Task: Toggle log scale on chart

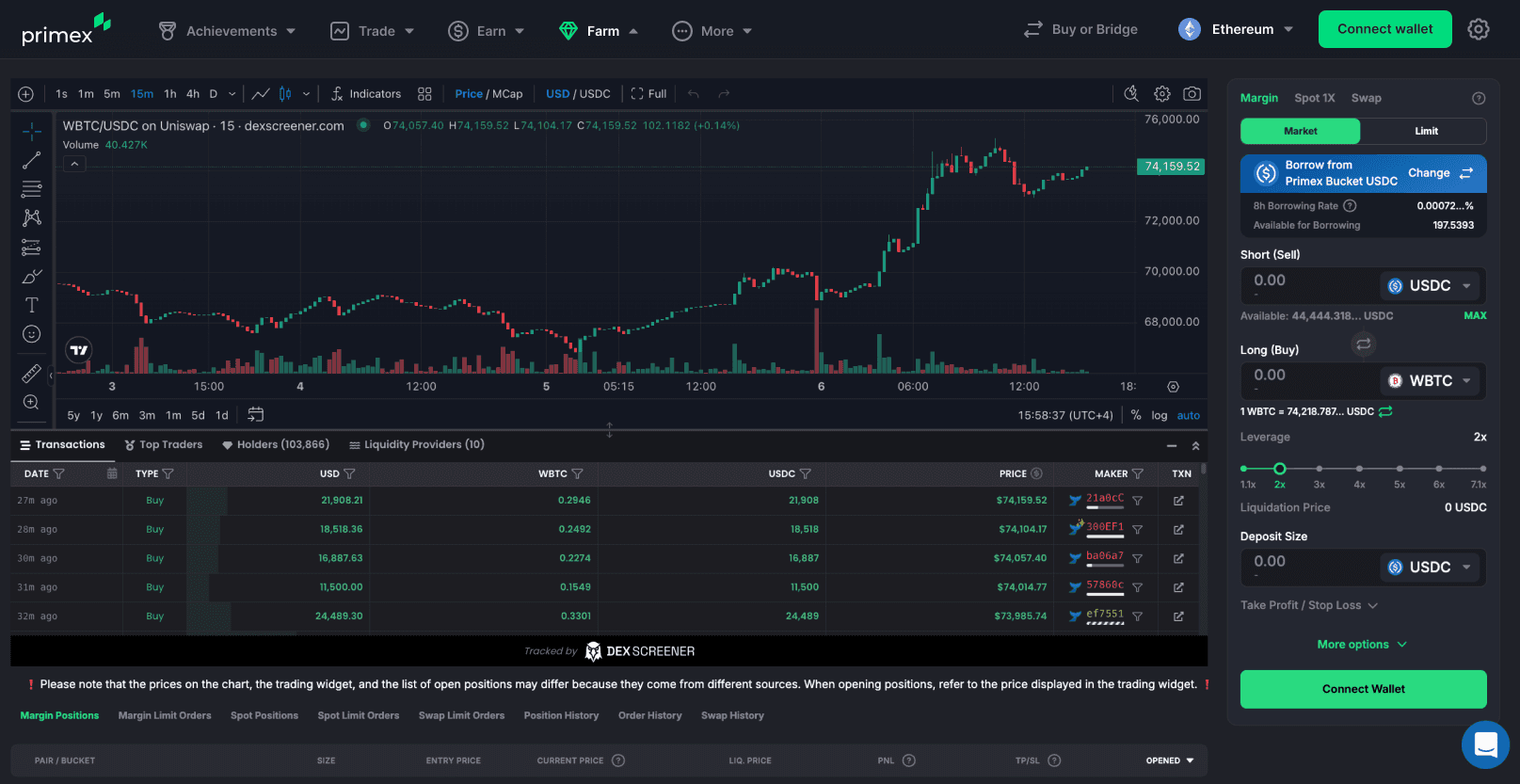Action: (x=1160, y=415)
